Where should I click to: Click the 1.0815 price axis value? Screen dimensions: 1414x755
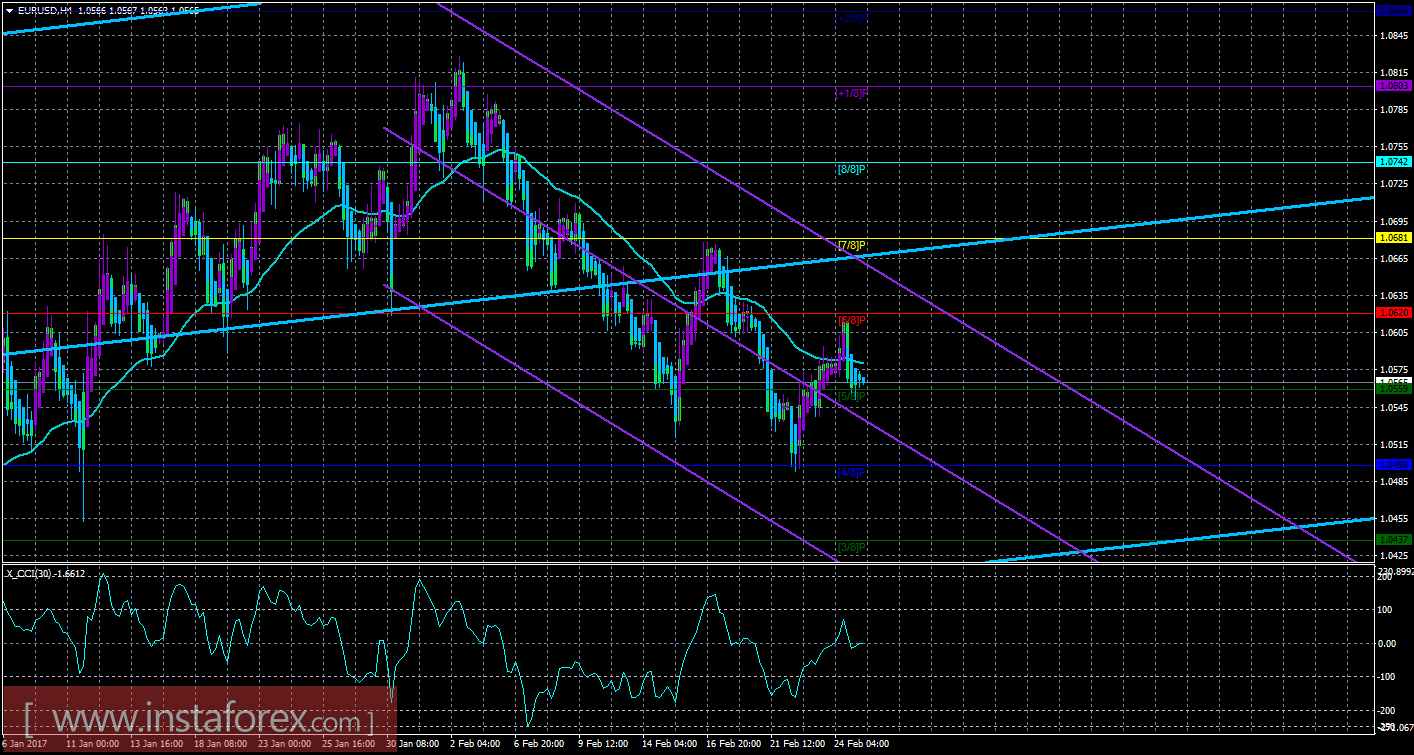pos(1394,73)
